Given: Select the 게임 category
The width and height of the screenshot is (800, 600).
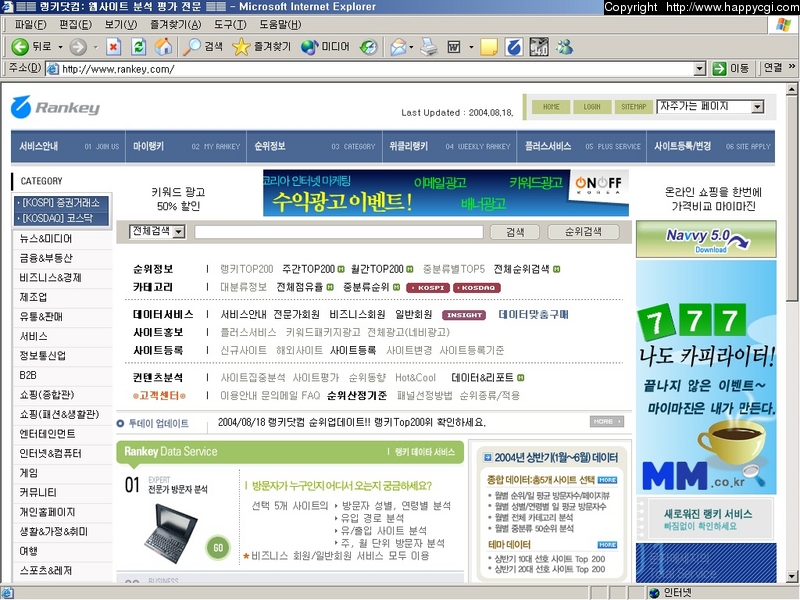Looking at the screenshot, I should click(x=28, y=473).
